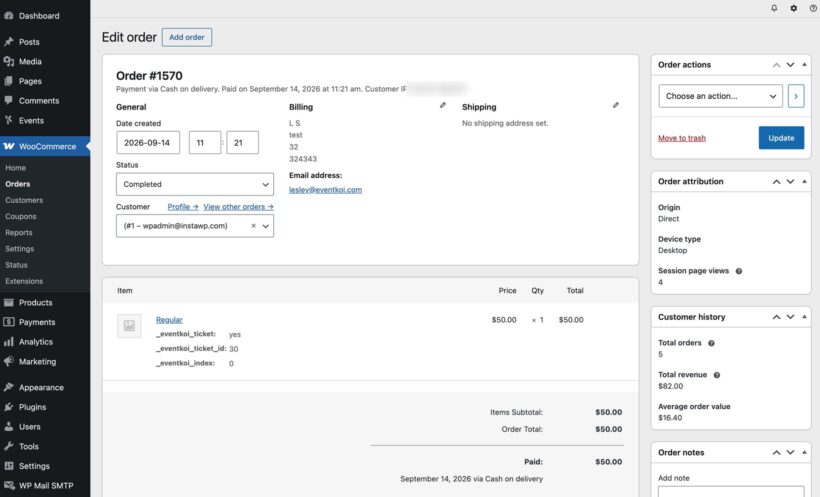Click the Dashboard icon in sidebar
Viewport: 820px width, 497px height.
pyautogui.click(x=8, y=16)
